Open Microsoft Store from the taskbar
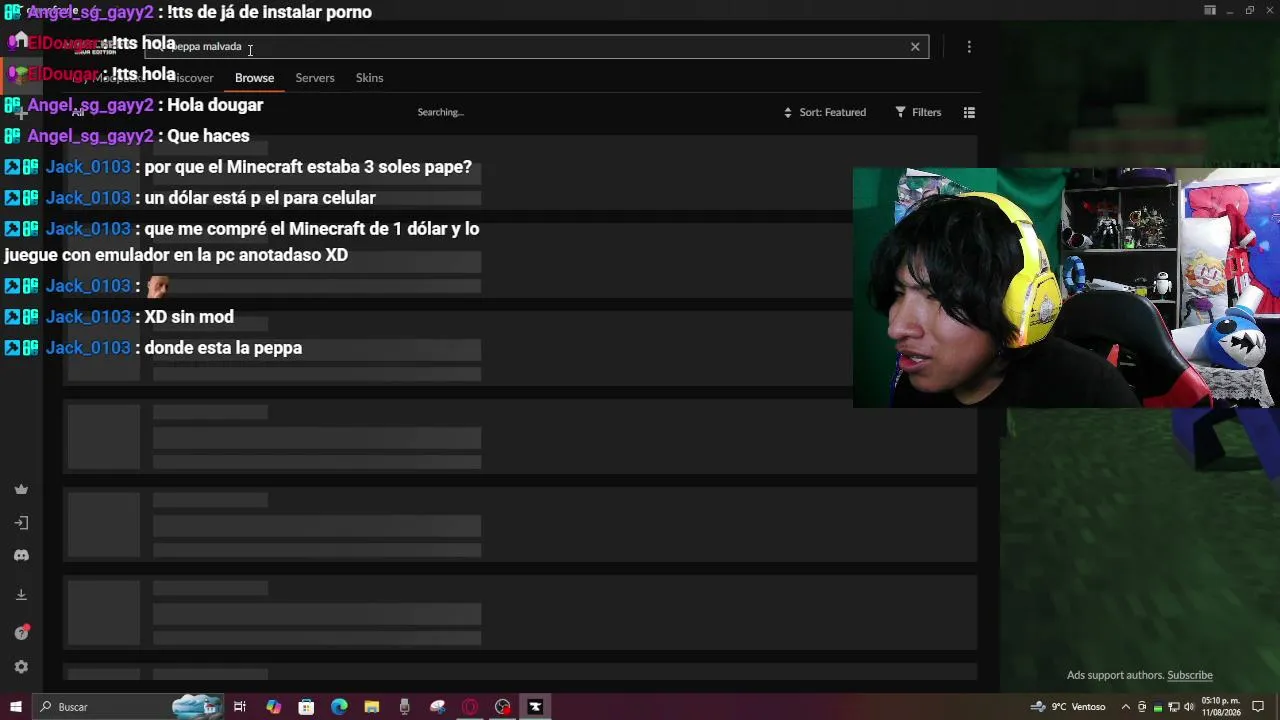The width and height of the screenshot is (1280, 720). point(306,707)
